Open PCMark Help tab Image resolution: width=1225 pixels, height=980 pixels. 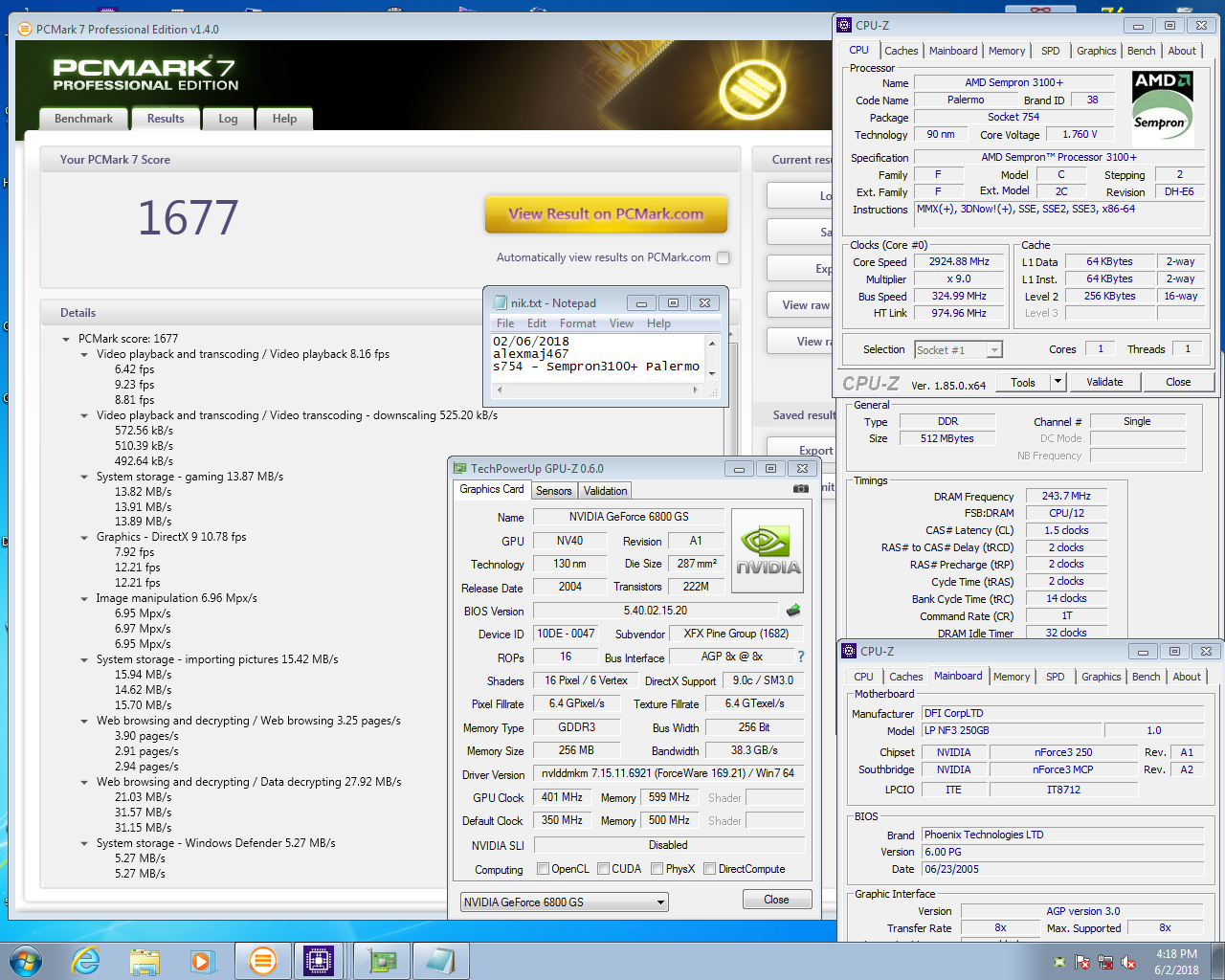(x=284, y=119)
